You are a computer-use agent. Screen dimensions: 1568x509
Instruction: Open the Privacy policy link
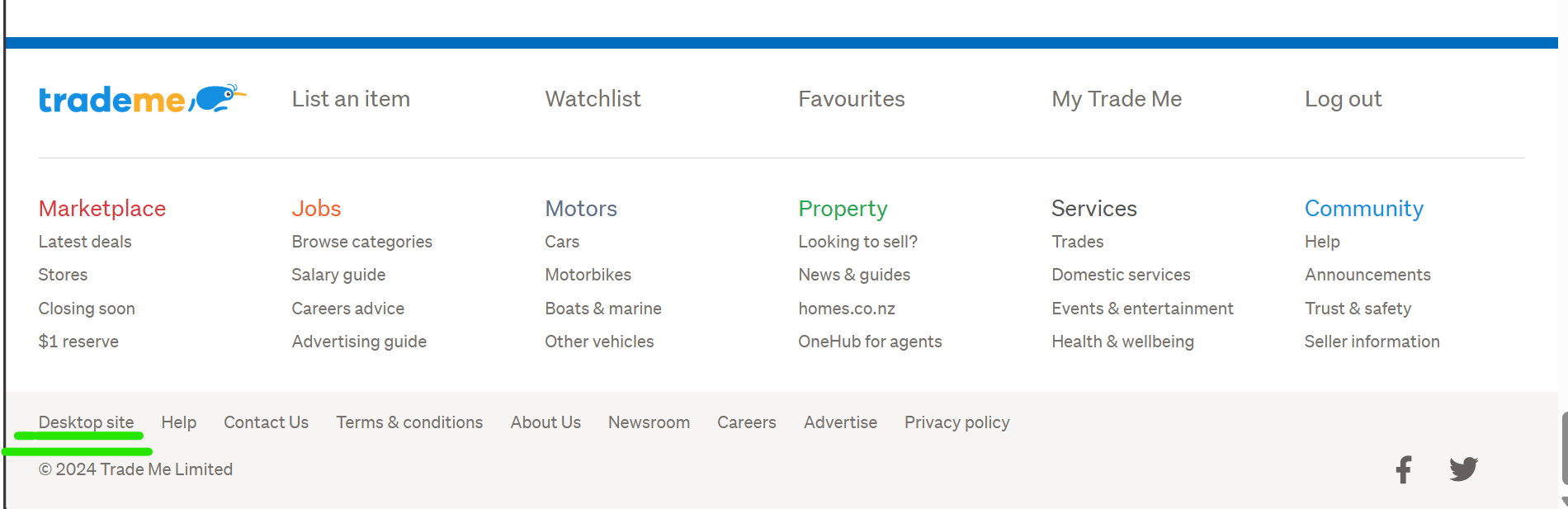click(956, 422)
